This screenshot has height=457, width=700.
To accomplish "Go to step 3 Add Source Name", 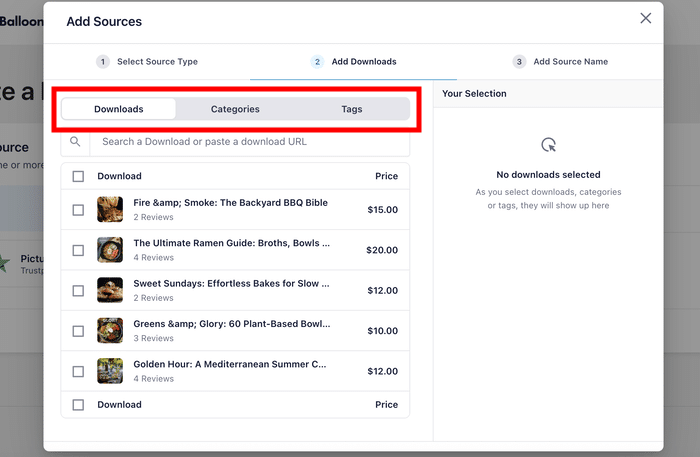I will click(560, 62).
